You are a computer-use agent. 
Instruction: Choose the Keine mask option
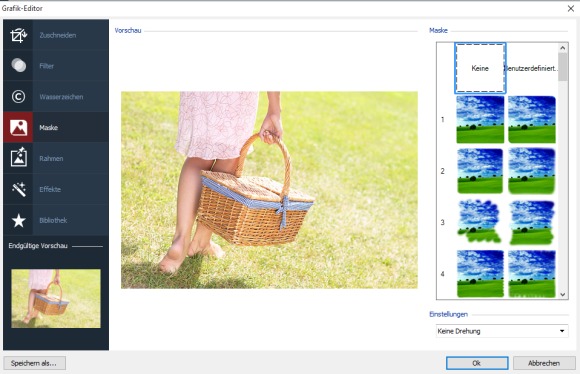480,68
